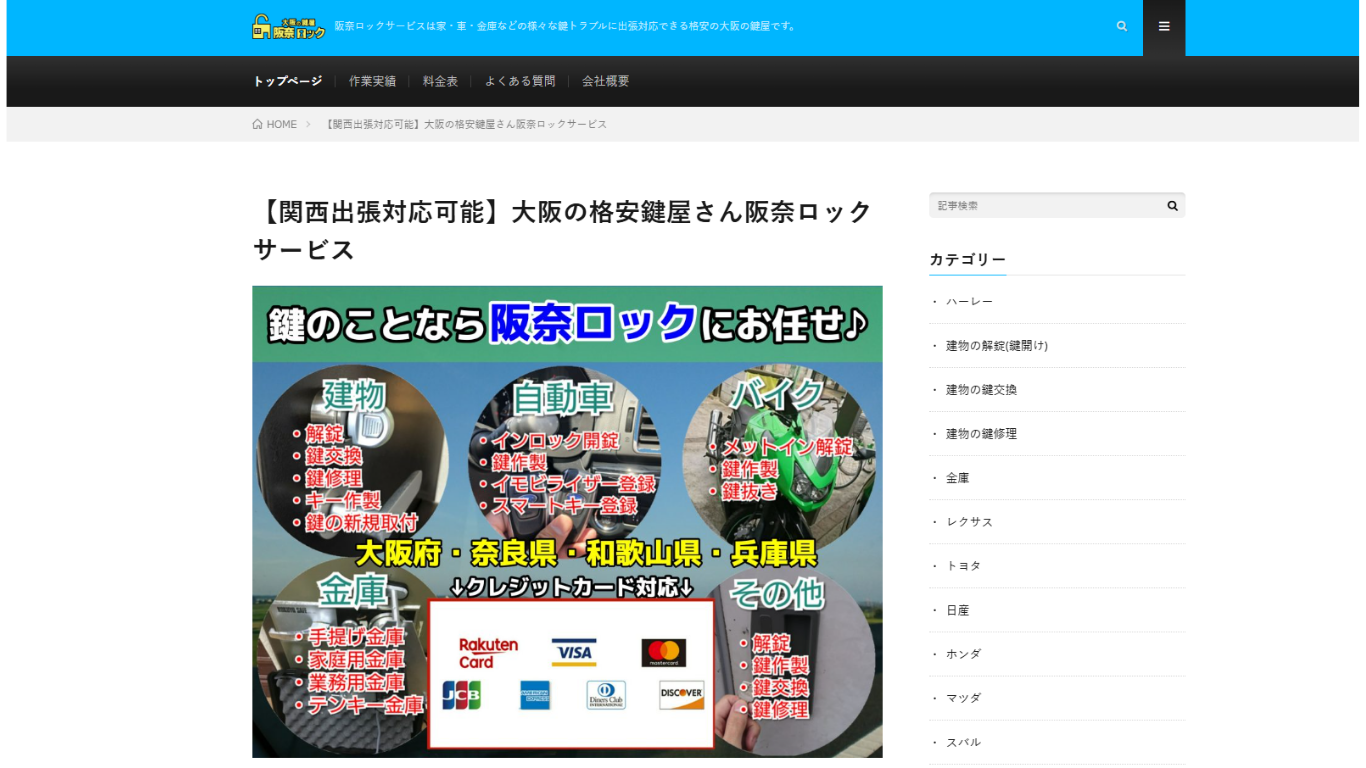Select the レクサス category

(x=969, y=522)
